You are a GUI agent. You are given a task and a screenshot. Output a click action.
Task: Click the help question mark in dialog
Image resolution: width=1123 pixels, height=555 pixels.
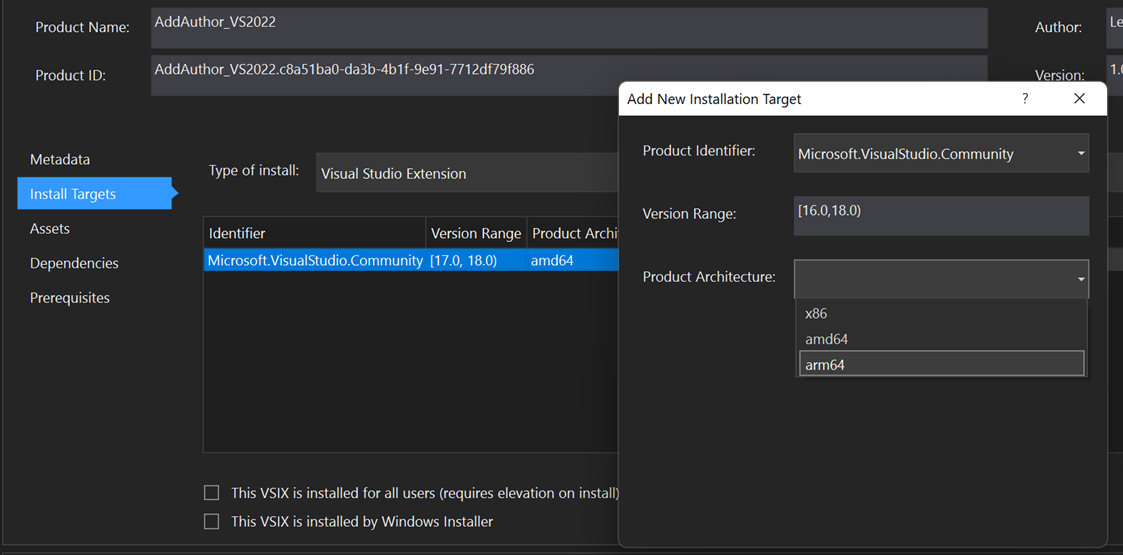tap(1025, 99)
